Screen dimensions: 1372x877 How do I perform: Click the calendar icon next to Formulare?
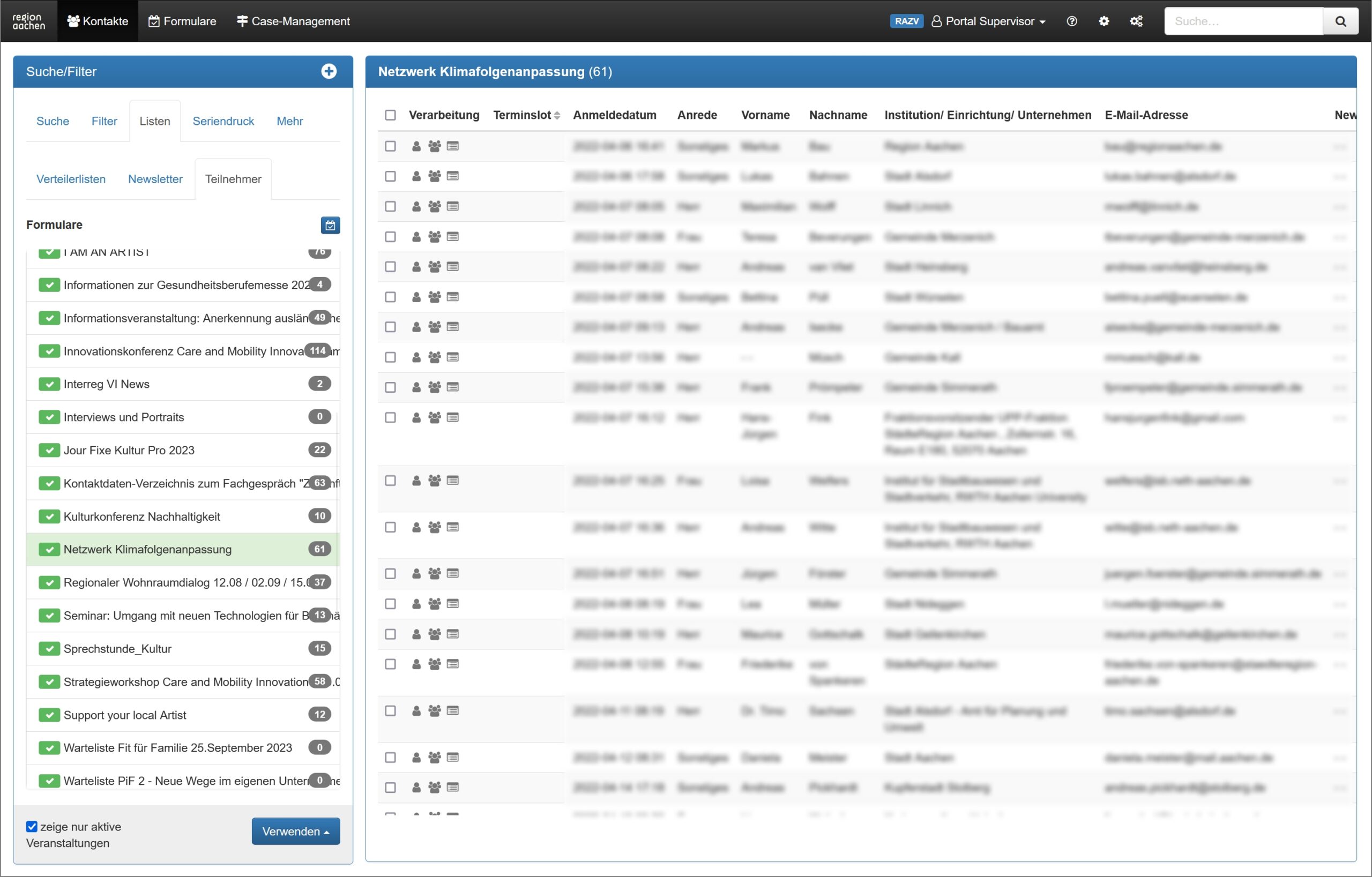coord(330,225)
